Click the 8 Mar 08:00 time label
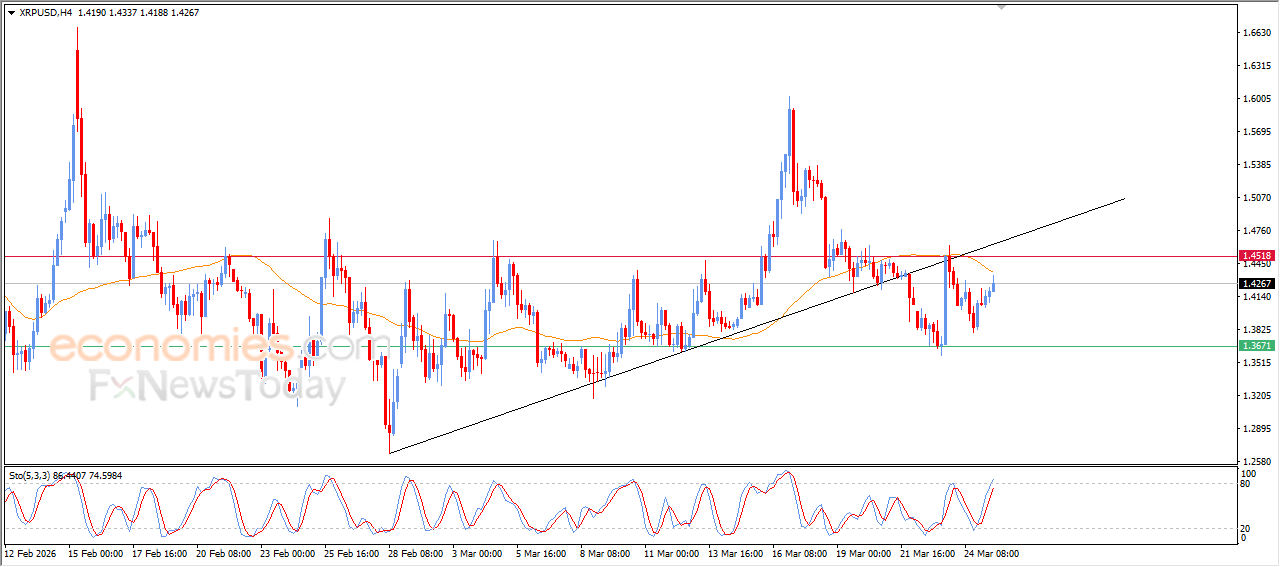 (603, 553)
